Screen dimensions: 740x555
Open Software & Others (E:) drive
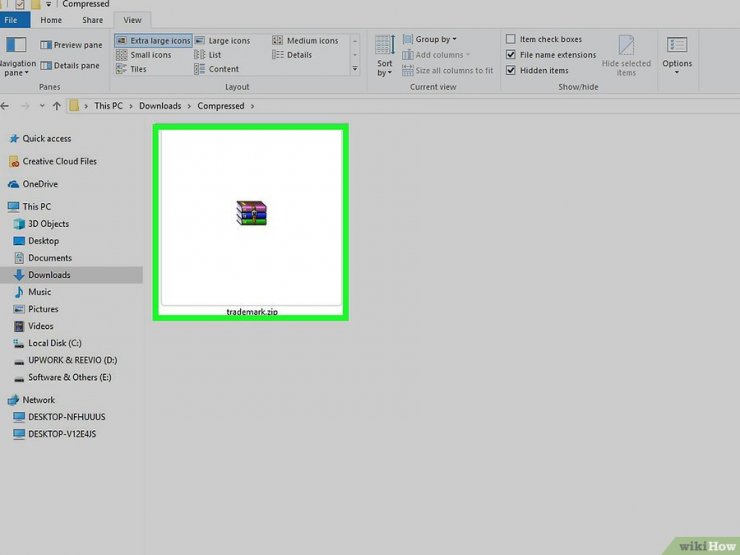(x=69, y=377)
